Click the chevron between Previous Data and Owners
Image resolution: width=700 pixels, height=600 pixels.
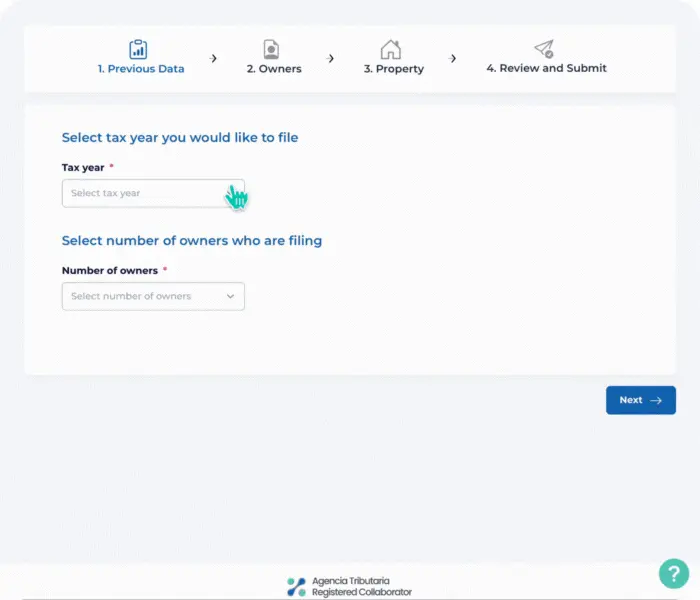[x=214, y=59]
